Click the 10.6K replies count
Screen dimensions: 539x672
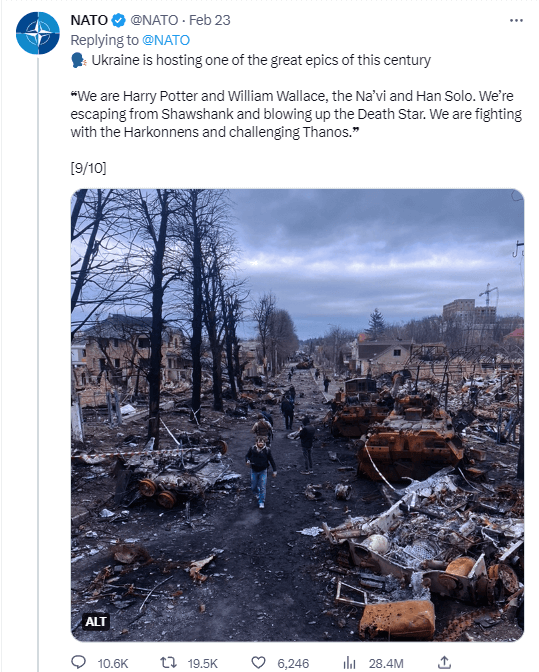pyautogui.click(x=113, y=663)
